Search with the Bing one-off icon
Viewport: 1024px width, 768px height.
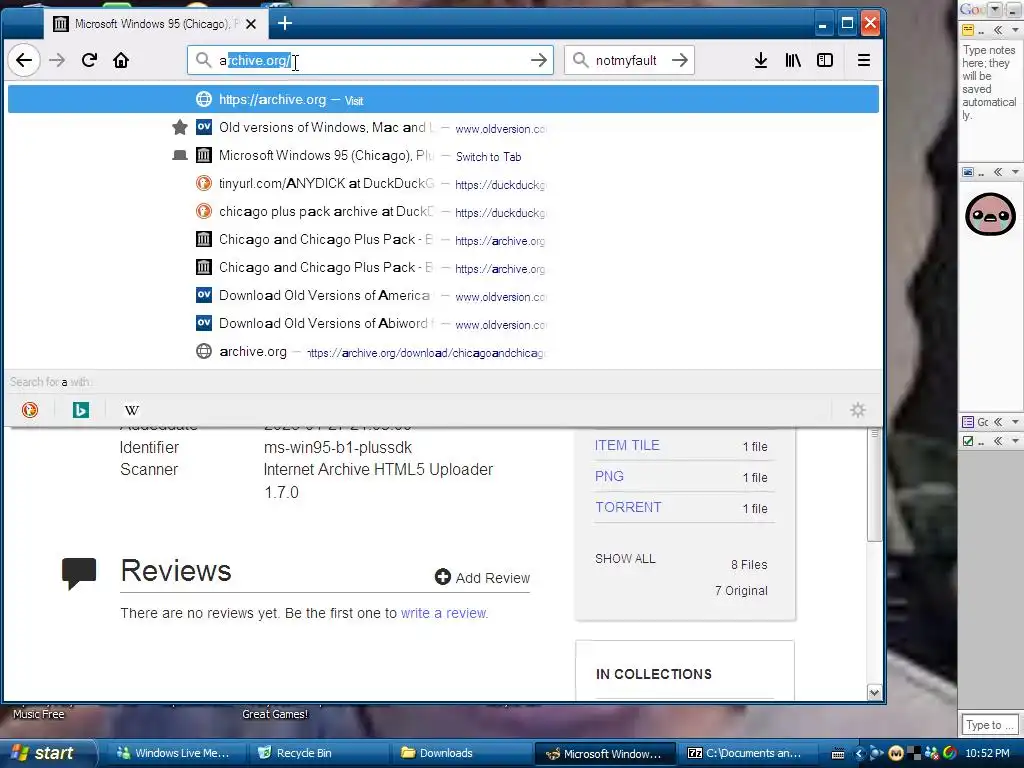pos(81,409)
